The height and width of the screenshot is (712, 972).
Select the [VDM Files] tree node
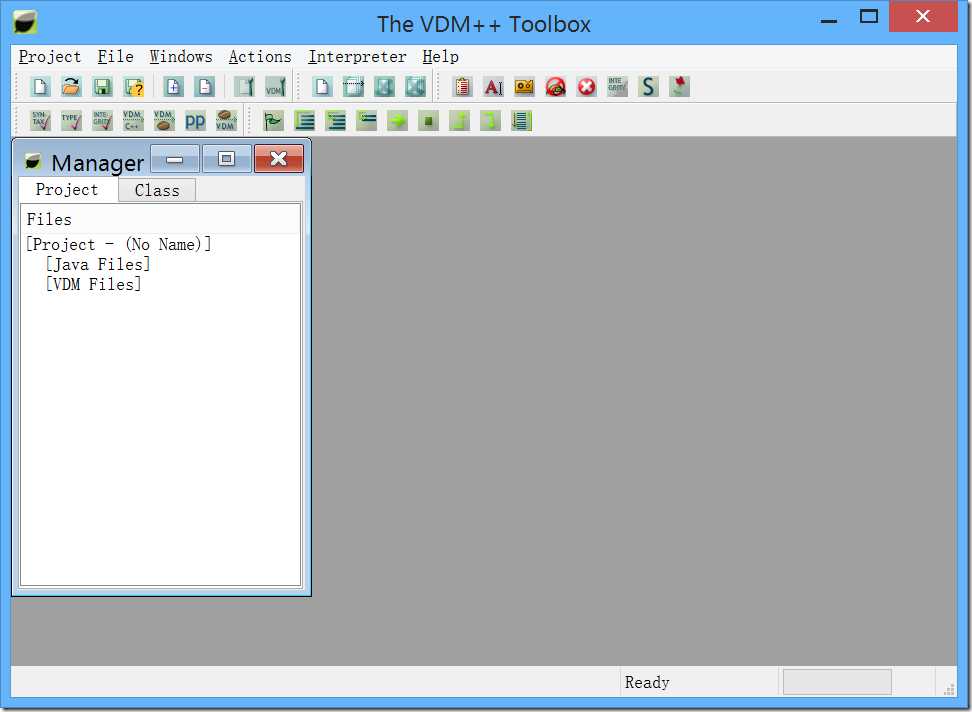pos(94,284)
